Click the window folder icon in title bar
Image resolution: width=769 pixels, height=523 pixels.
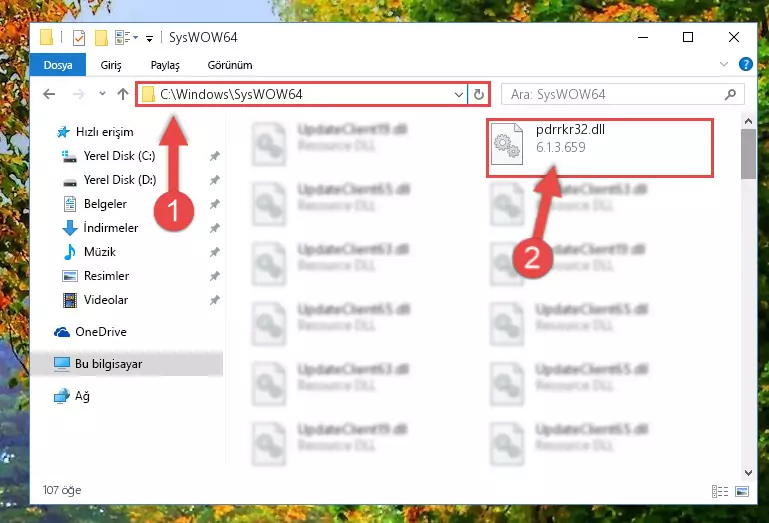tap(47, 37)
